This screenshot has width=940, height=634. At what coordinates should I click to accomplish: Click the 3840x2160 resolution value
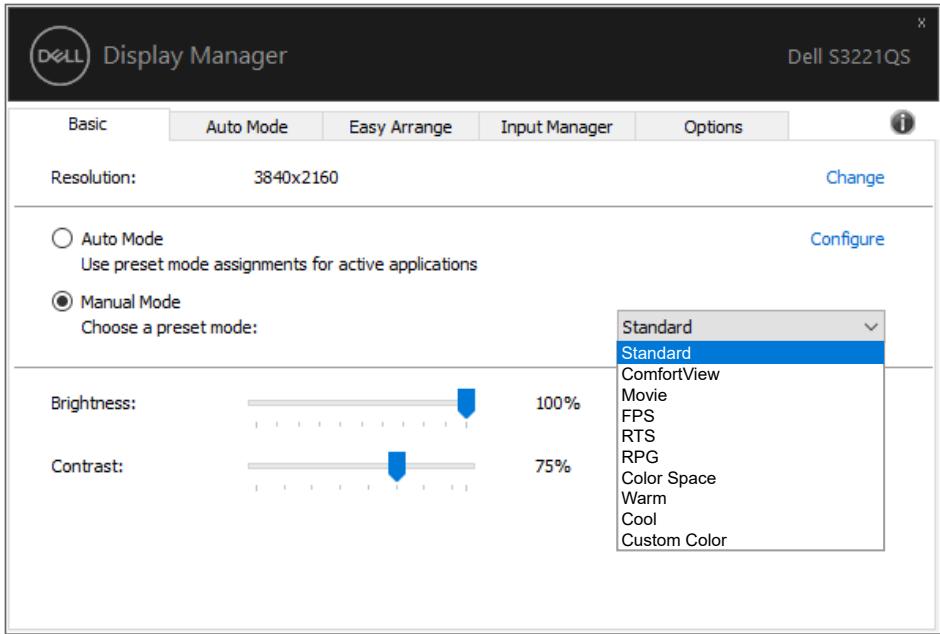(296, 177)
